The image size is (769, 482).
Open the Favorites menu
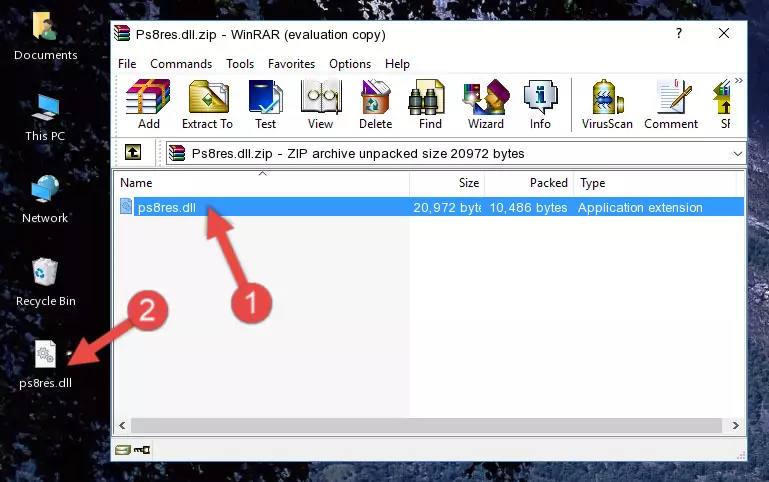click(291, 64)
